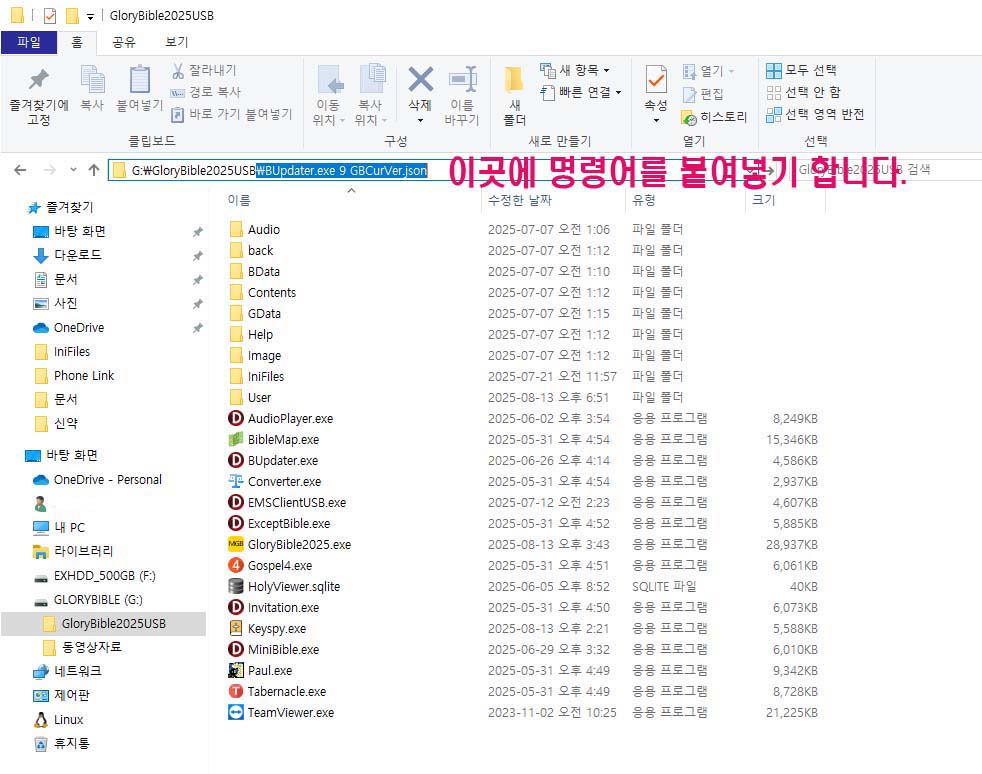Click the Paul.exe file icon
Screen dimensions: 982x774
point(235,670)
